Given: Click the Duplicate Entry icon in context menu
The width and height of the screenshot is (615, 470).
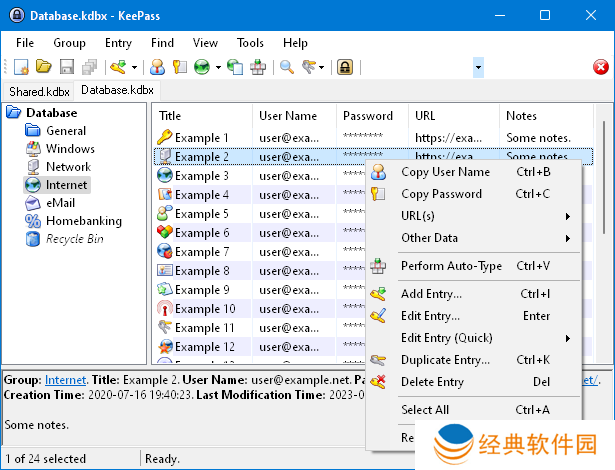Looking at the screenshot, I should (x=378, y=359).
